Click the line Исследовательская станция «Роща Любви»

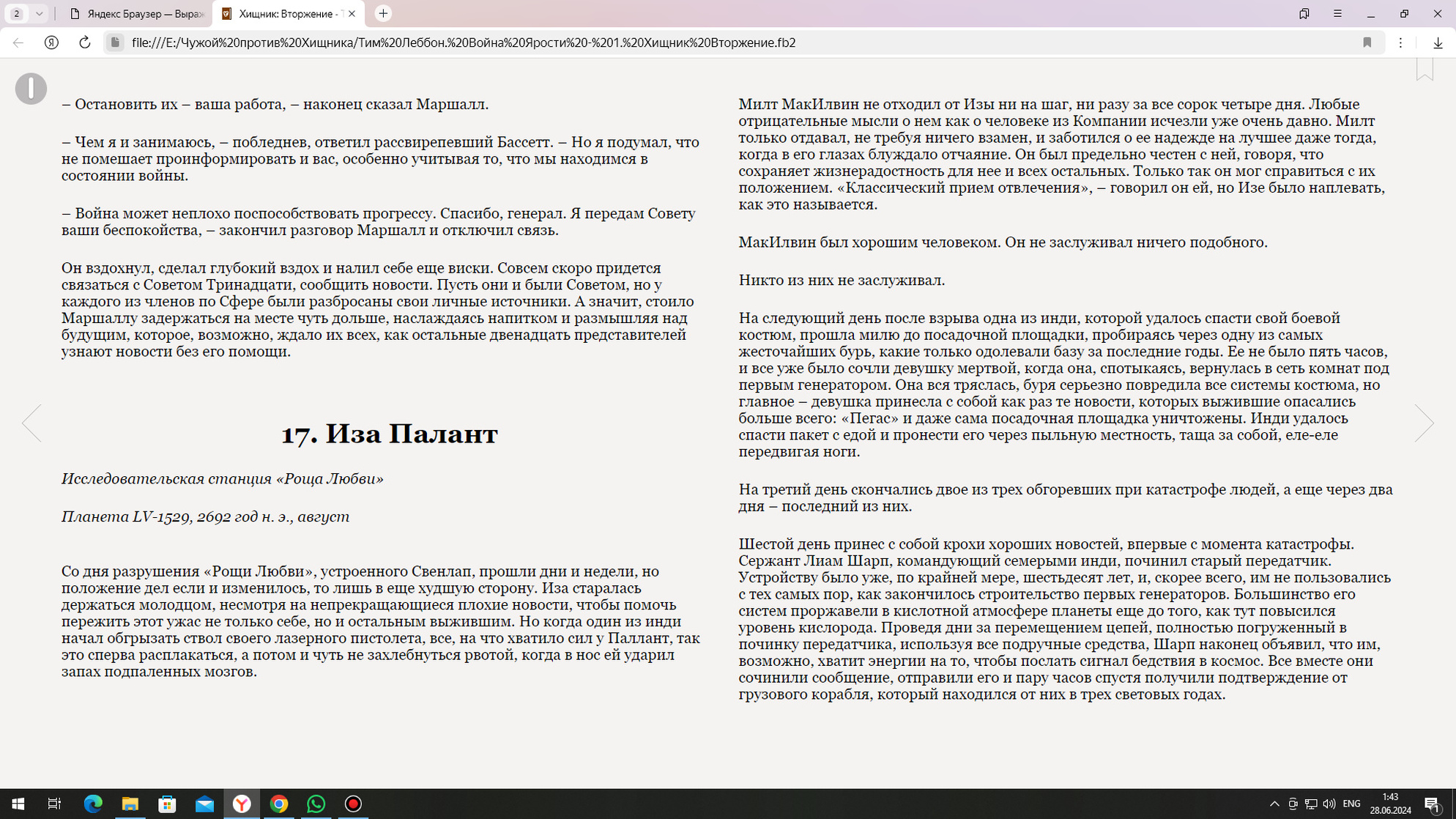222,479
